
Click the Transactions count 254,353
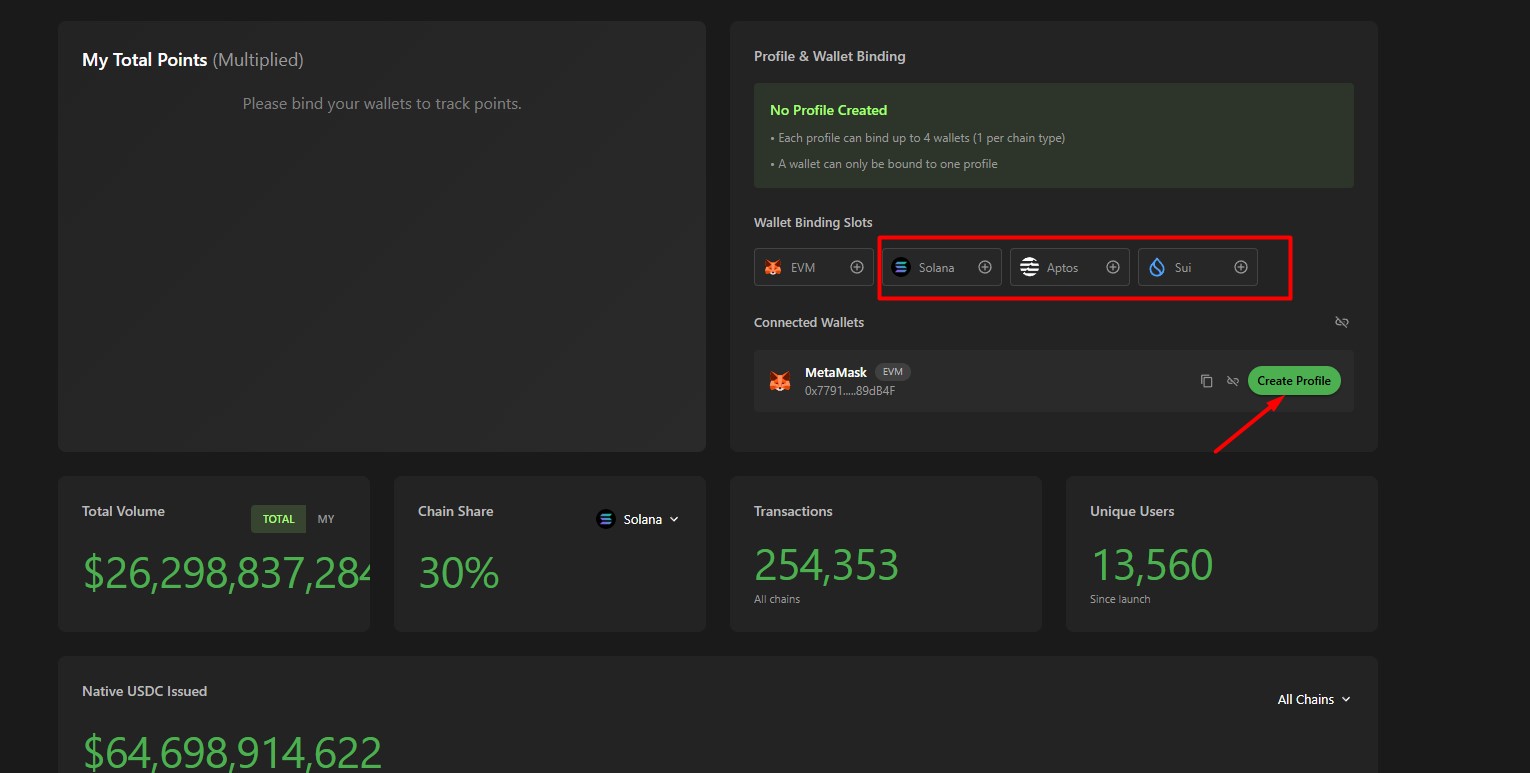(x=826, y=566)
